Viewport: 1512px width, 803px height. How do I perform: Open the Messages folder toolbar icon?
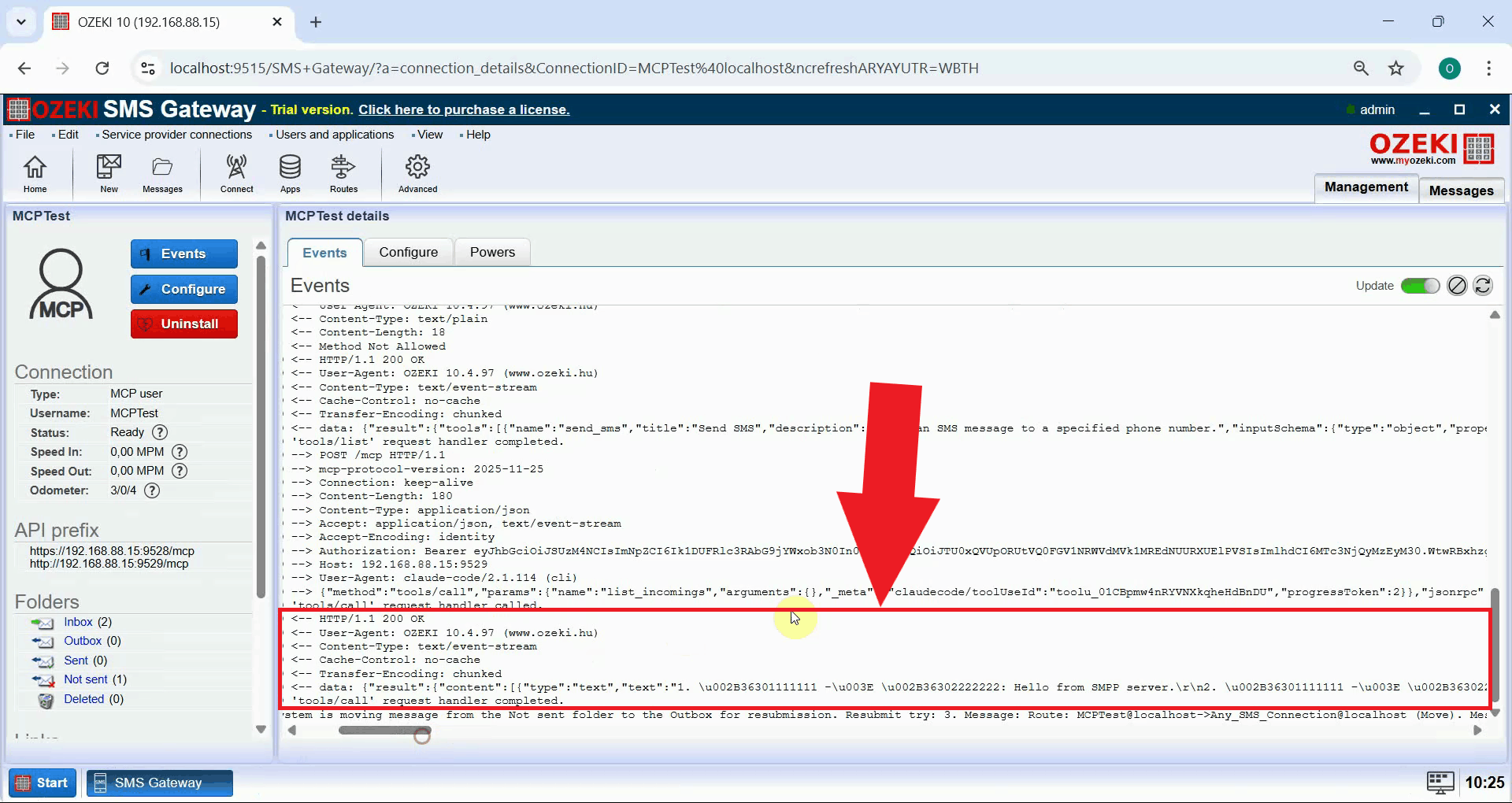coord(162,173)
